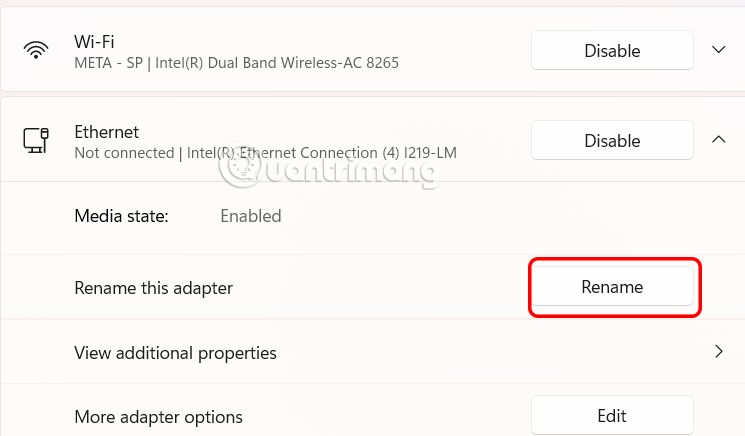This screenshot has height=436, width=745.
Task: Expand the Wi-Fi adapter details chevron
Action: pos(718,50)
